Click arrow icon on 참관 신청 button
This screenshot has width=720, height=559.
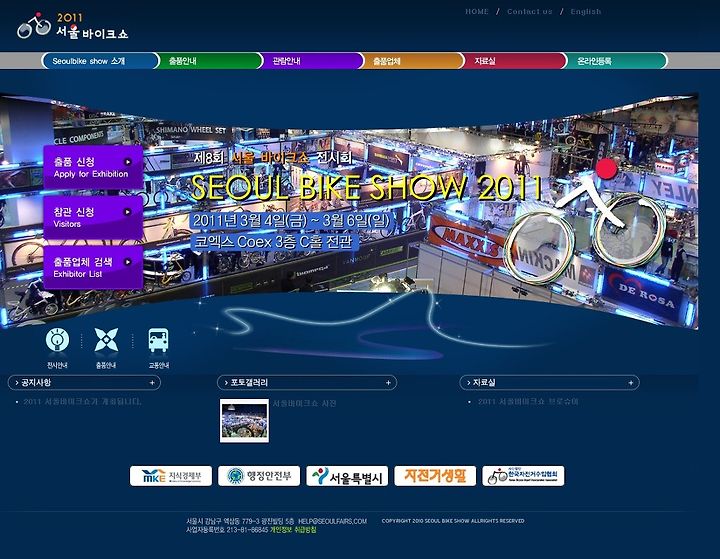pos(128,212)
